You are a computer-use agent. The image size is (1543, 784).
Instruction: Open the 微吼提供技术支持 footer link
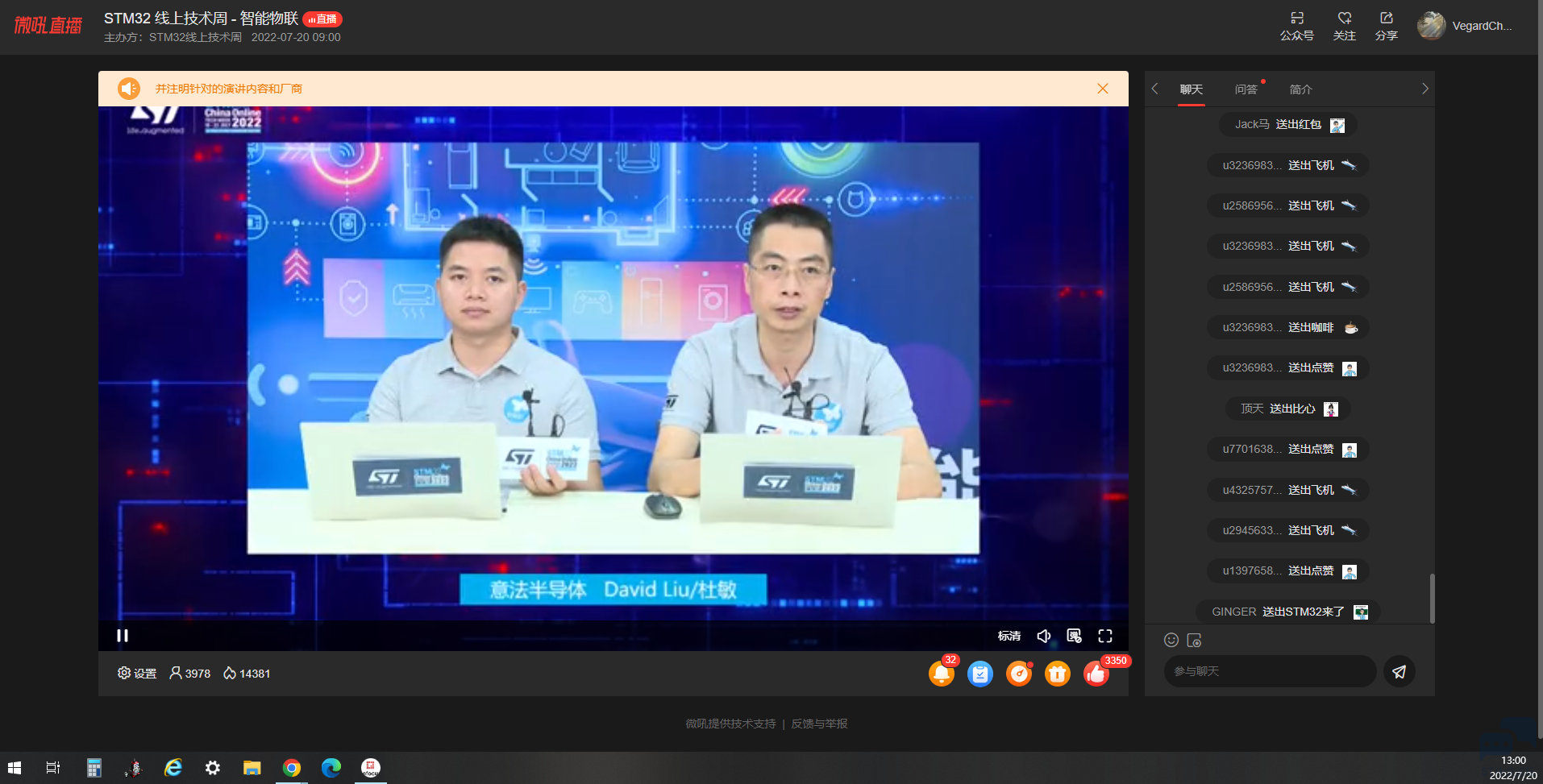pos(730,724)
